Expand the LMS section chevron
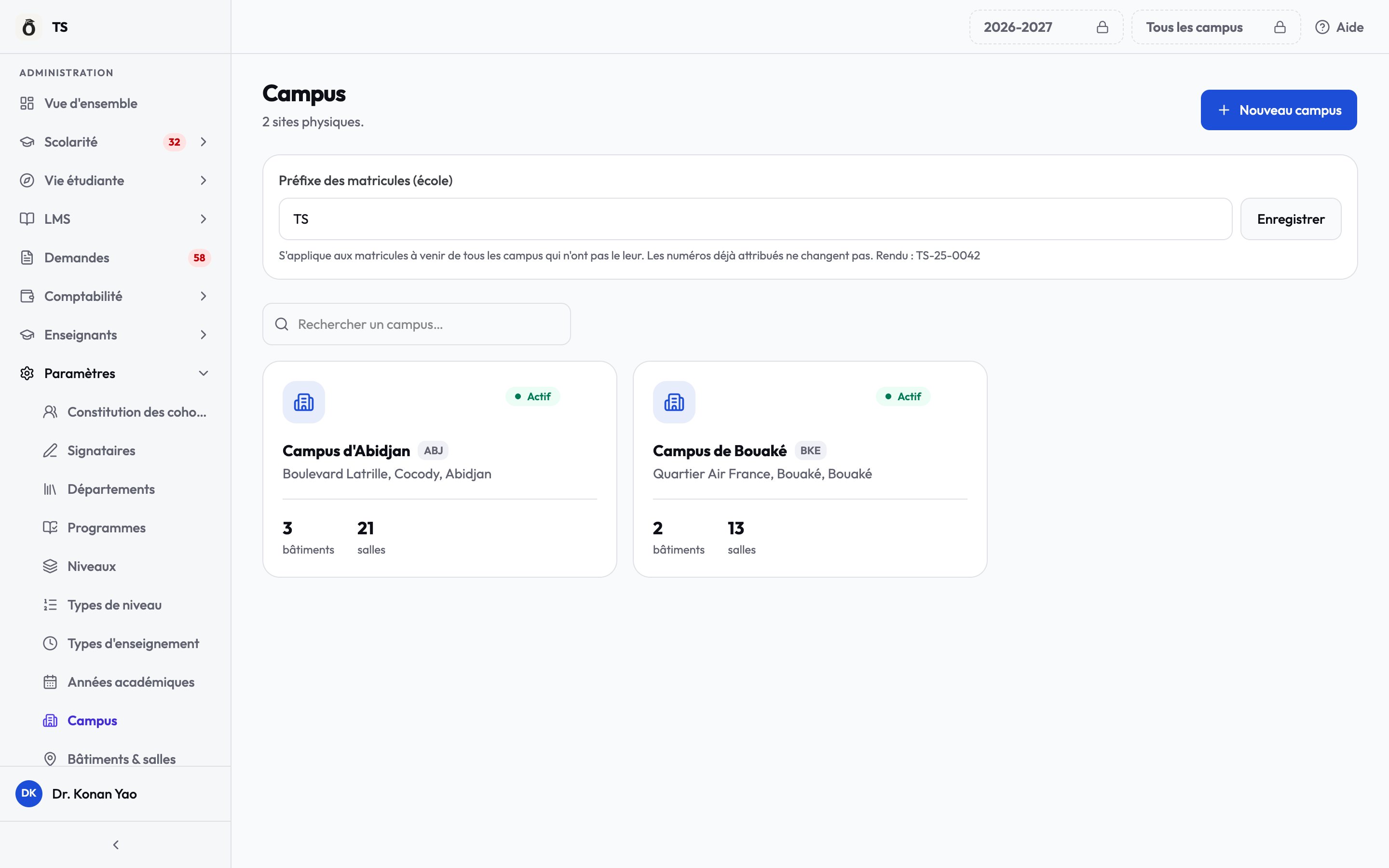This screenshot has width=1389, height=868. coord(203,219)
